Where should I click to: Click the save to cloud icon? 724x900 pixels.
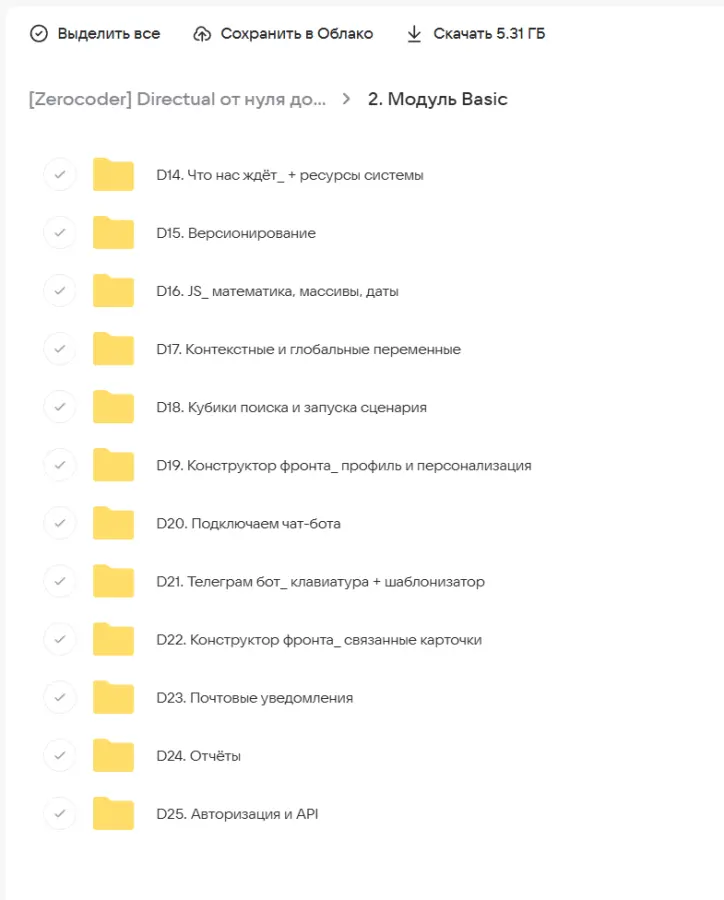pyautogui.click(x=203, y=34)
